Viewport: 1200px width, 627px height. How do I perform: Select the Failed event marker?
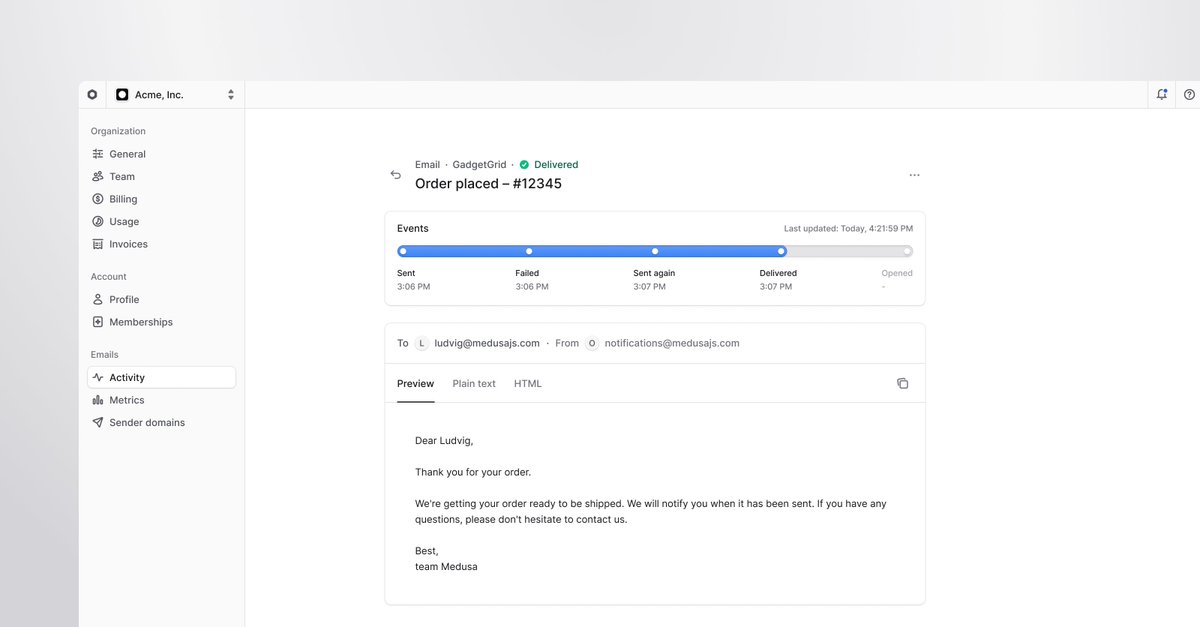[x=529, y=251]
